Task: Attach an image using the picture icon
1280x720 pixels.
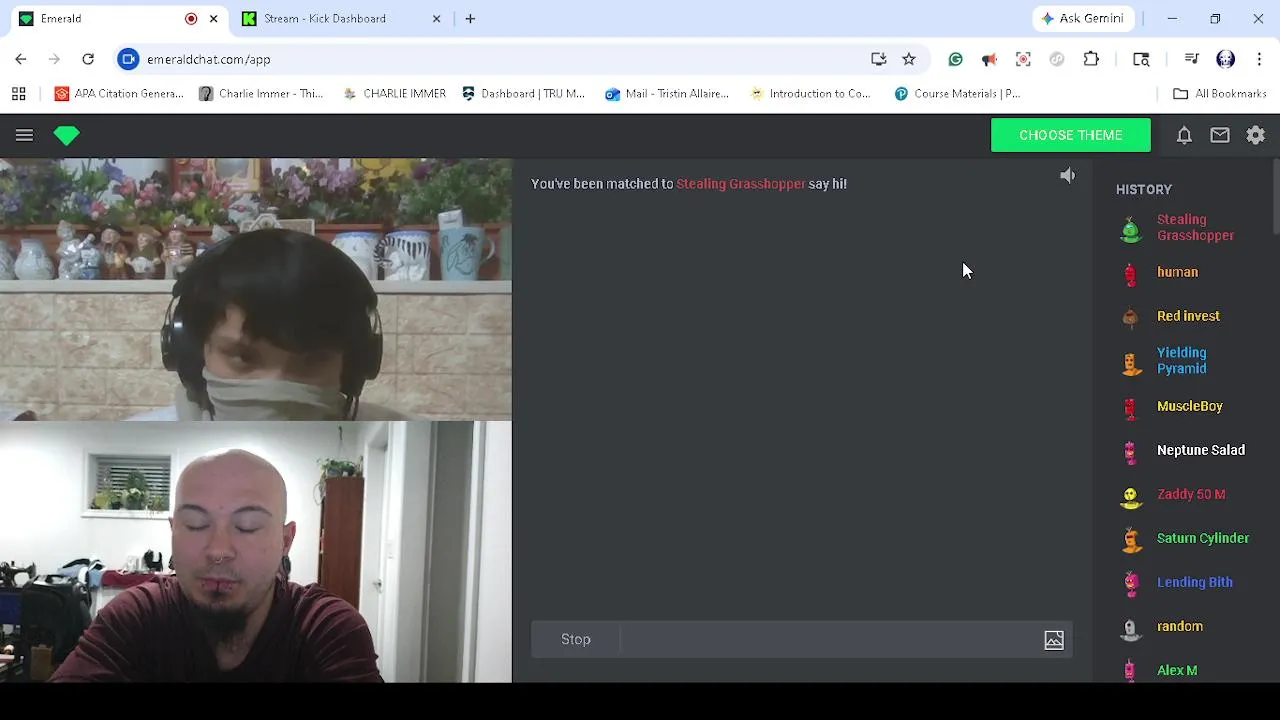Action: click(x=1054, y=640)
